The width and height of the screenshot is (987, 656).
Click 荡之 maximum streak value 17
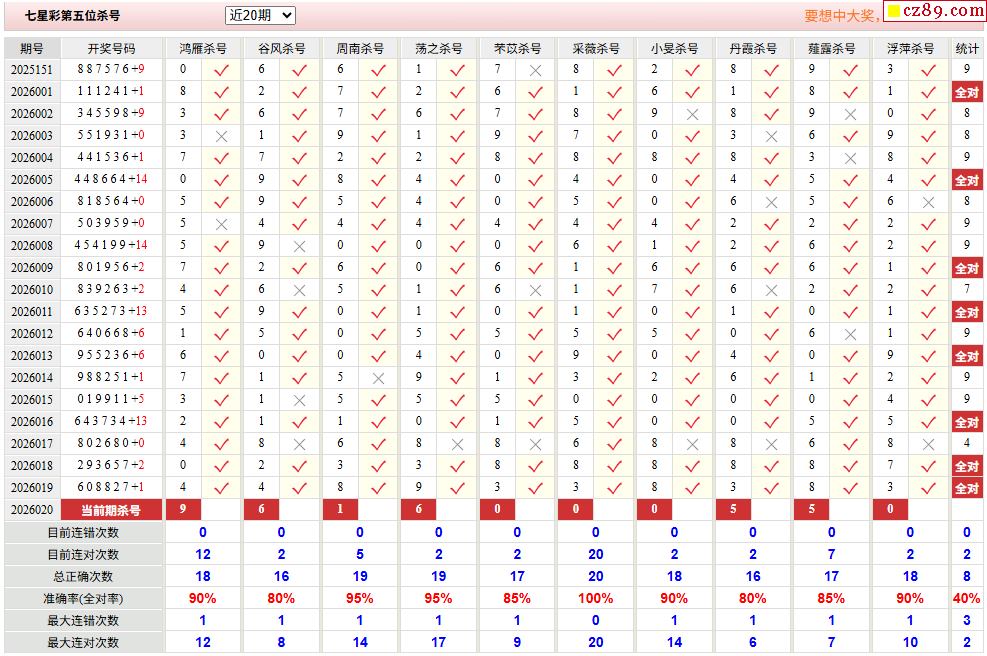pyautogui.click(x=438, y=642)
